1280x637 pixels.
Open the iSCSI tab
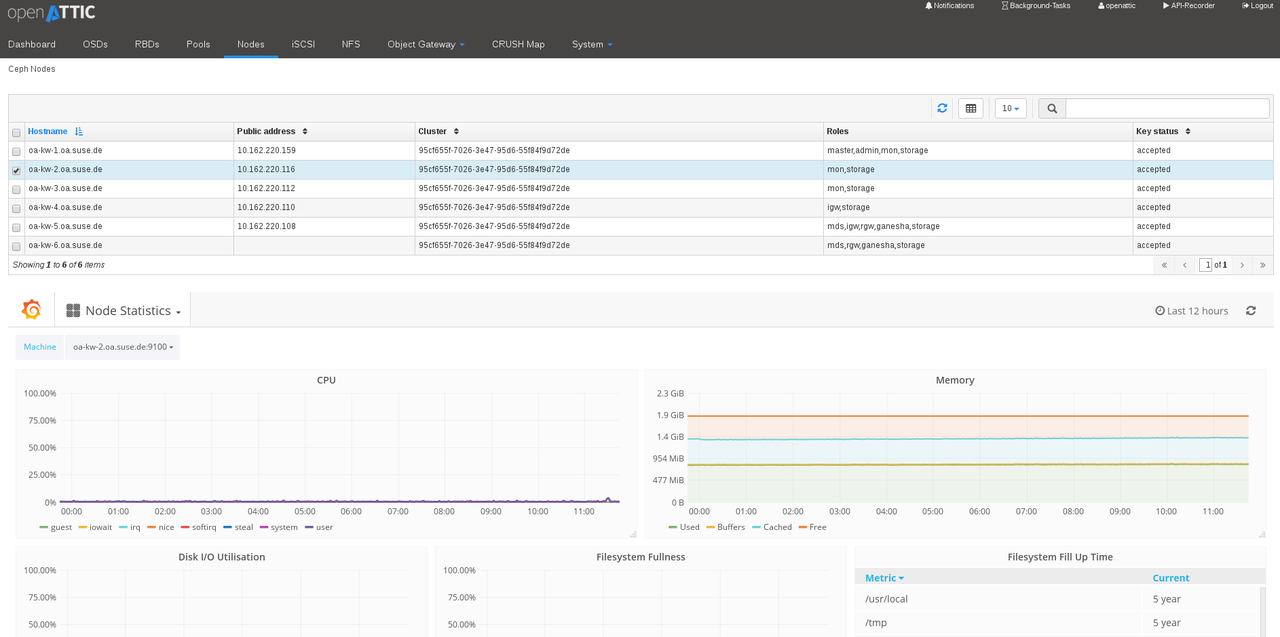[x=303, y=44]
